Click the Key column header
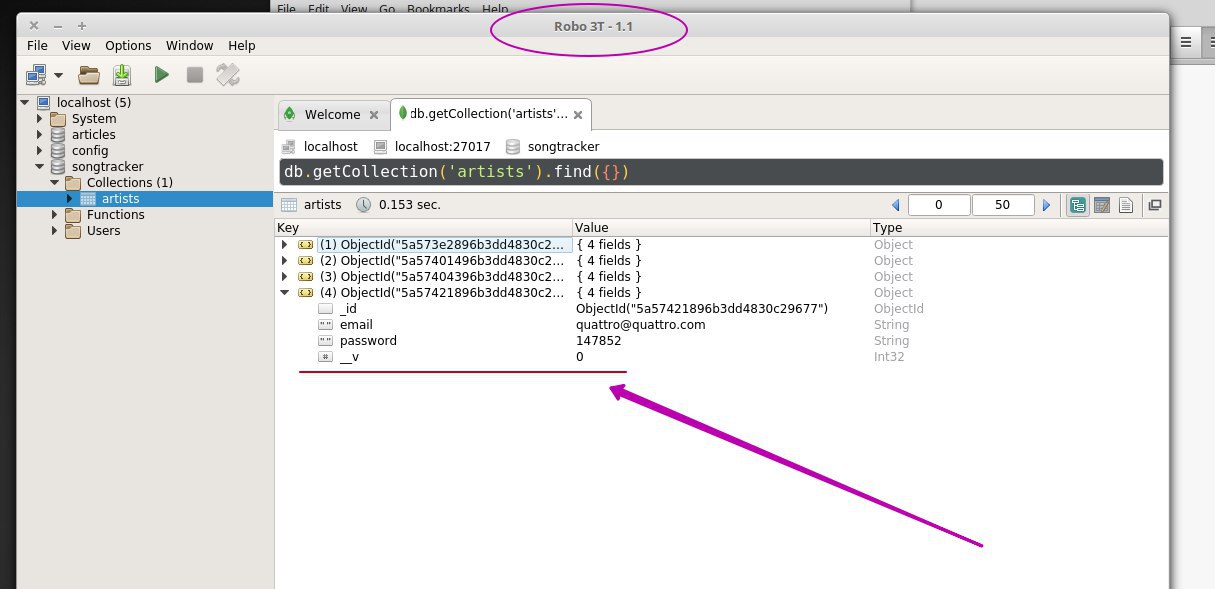1215x589 pixels. point(424,228)
